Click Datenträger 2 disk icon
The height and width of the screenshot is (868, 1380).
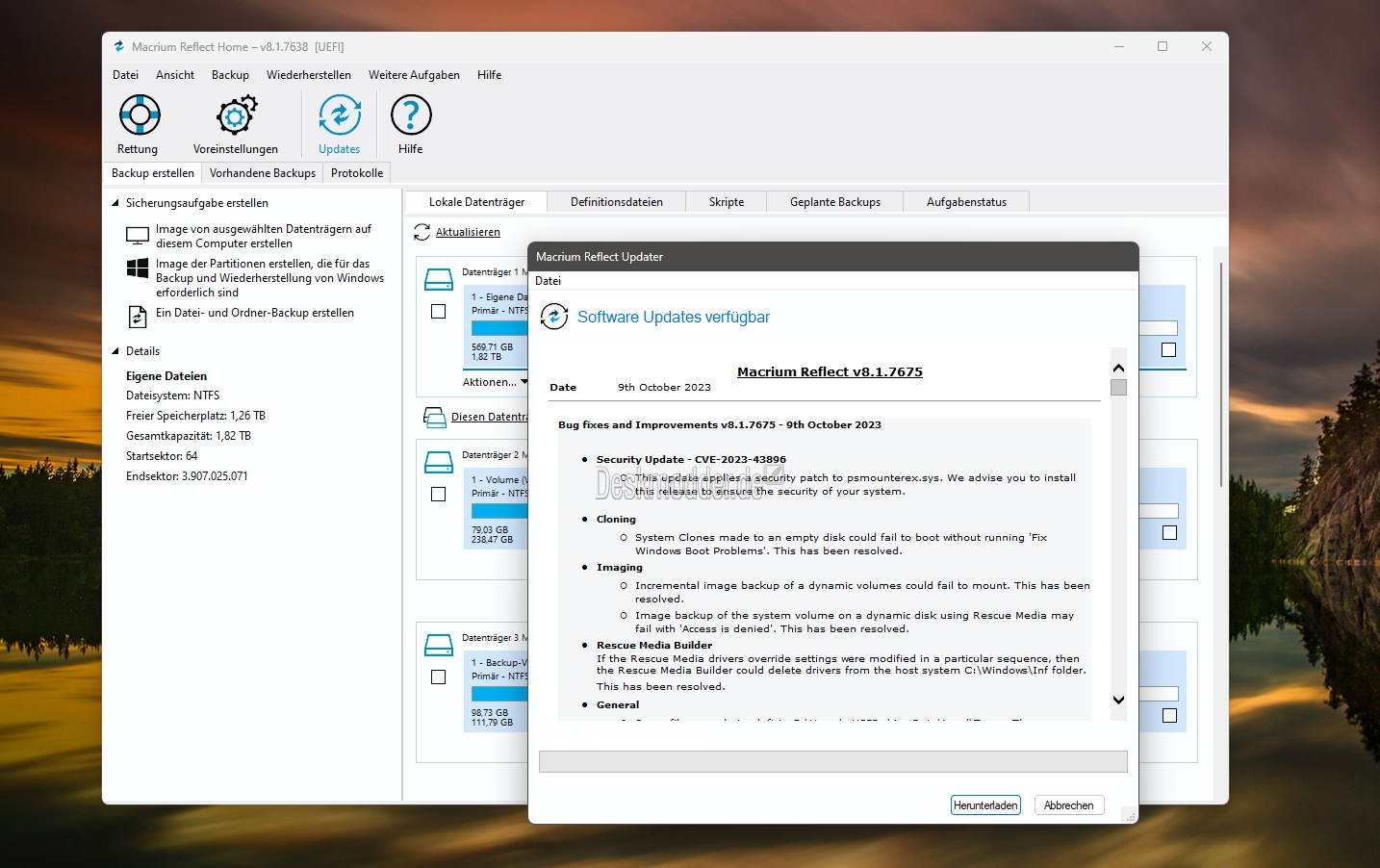tap(439, 462)
